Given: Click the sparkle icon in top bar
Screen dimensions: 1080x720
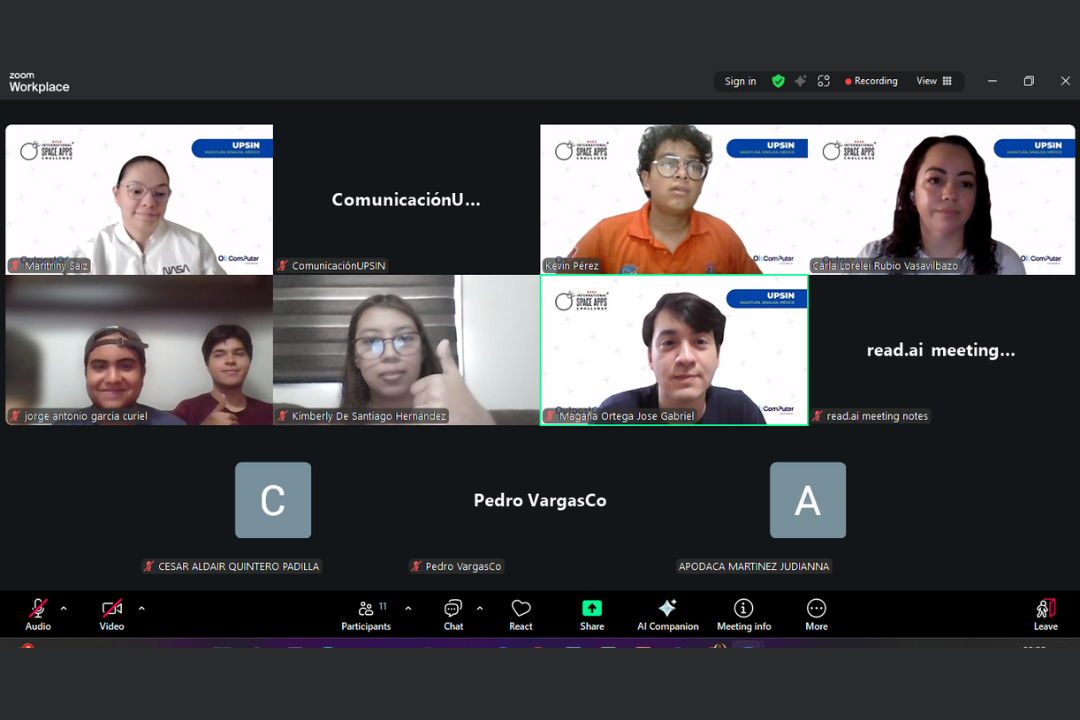Looking at the screenshot, I should (x=800, y=81).
